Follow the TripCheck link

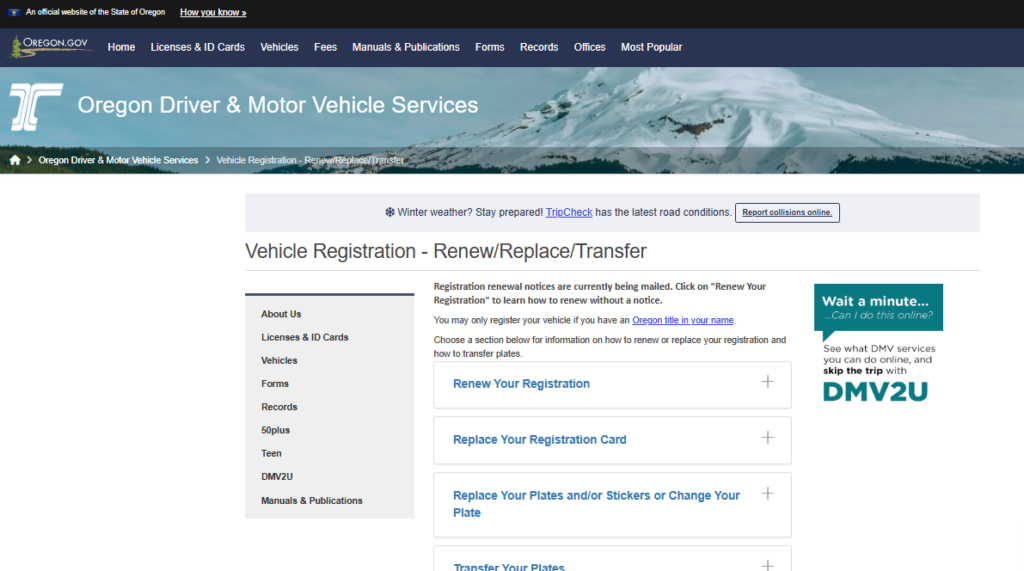569,212
